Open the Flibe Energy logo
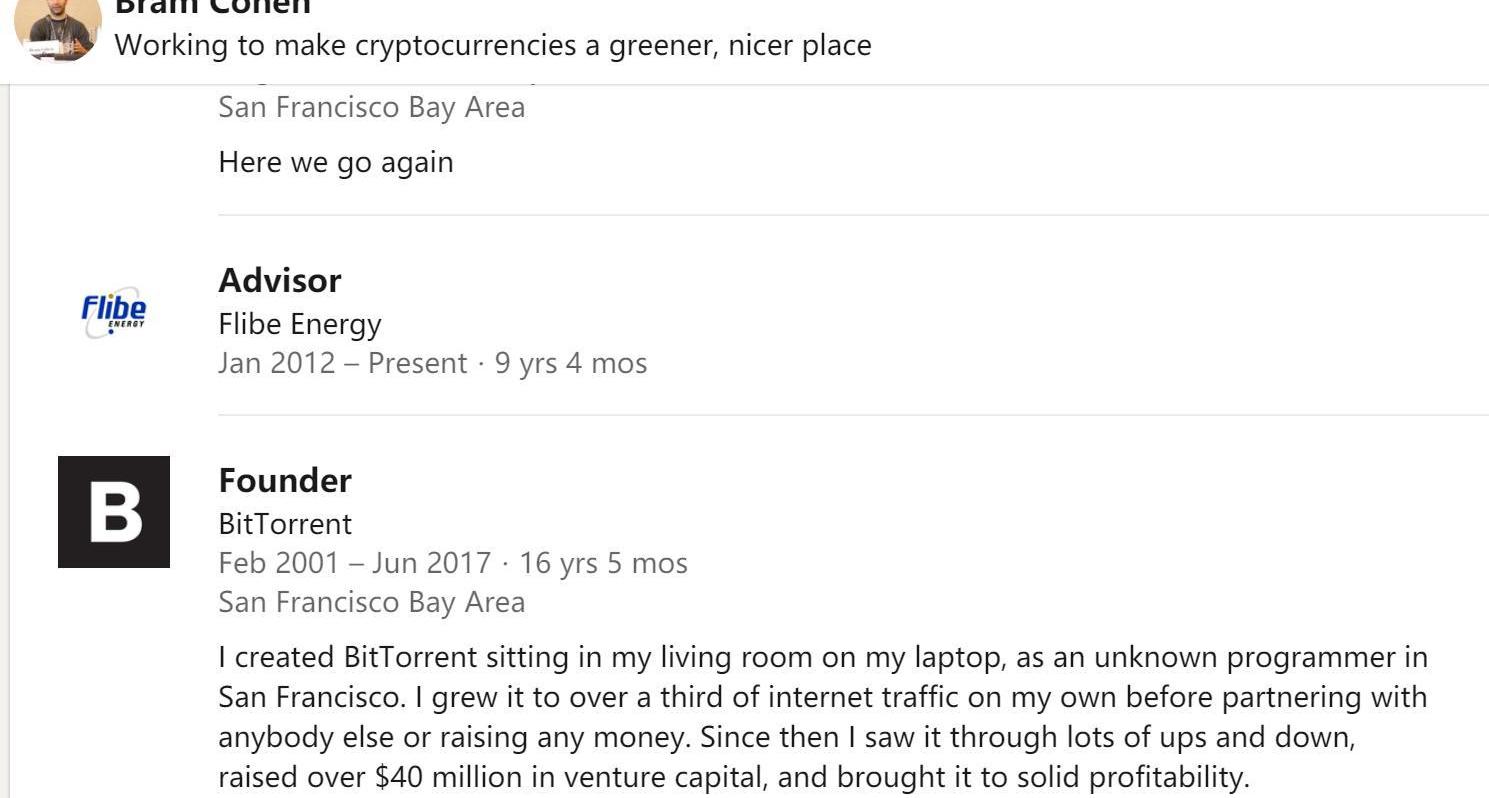1489x798 pixels. point(113,314)
